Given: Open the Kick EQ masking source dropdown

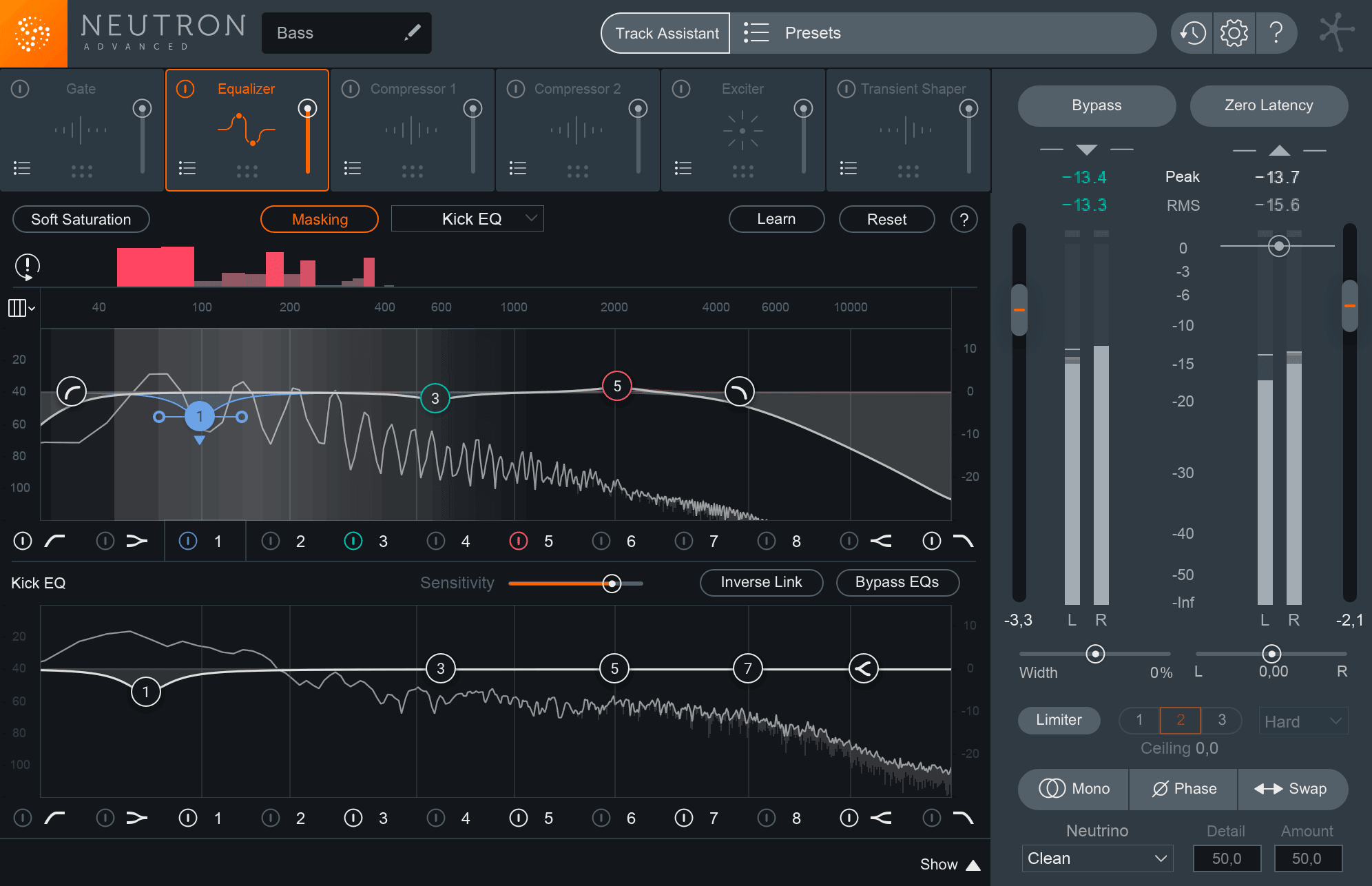Looking at the screenshot, I should [x=468, y=219].
